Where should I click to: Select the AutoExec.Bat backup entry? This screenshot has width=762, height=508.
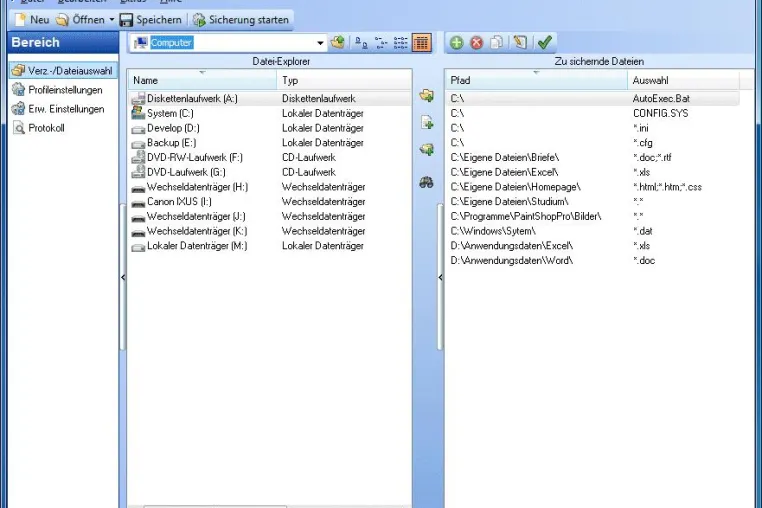[593, 99]
